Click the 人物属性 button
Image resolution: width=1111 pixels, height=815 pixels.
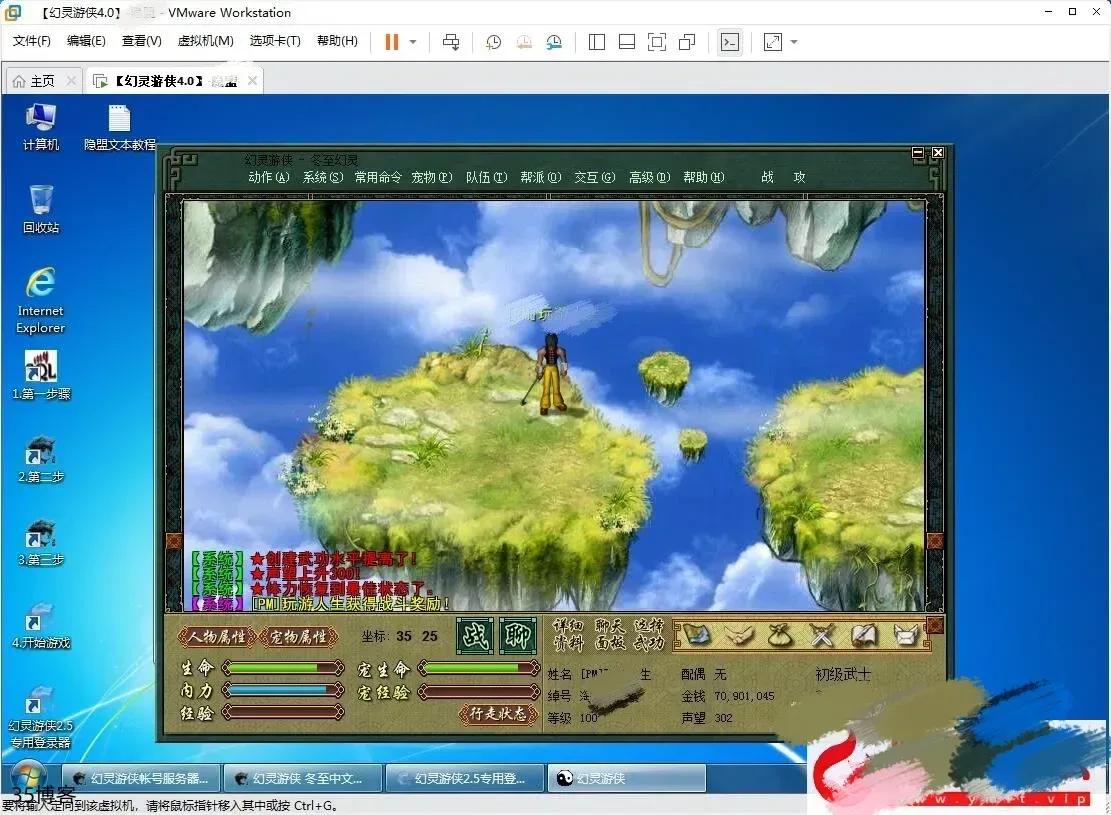point(216,636)
